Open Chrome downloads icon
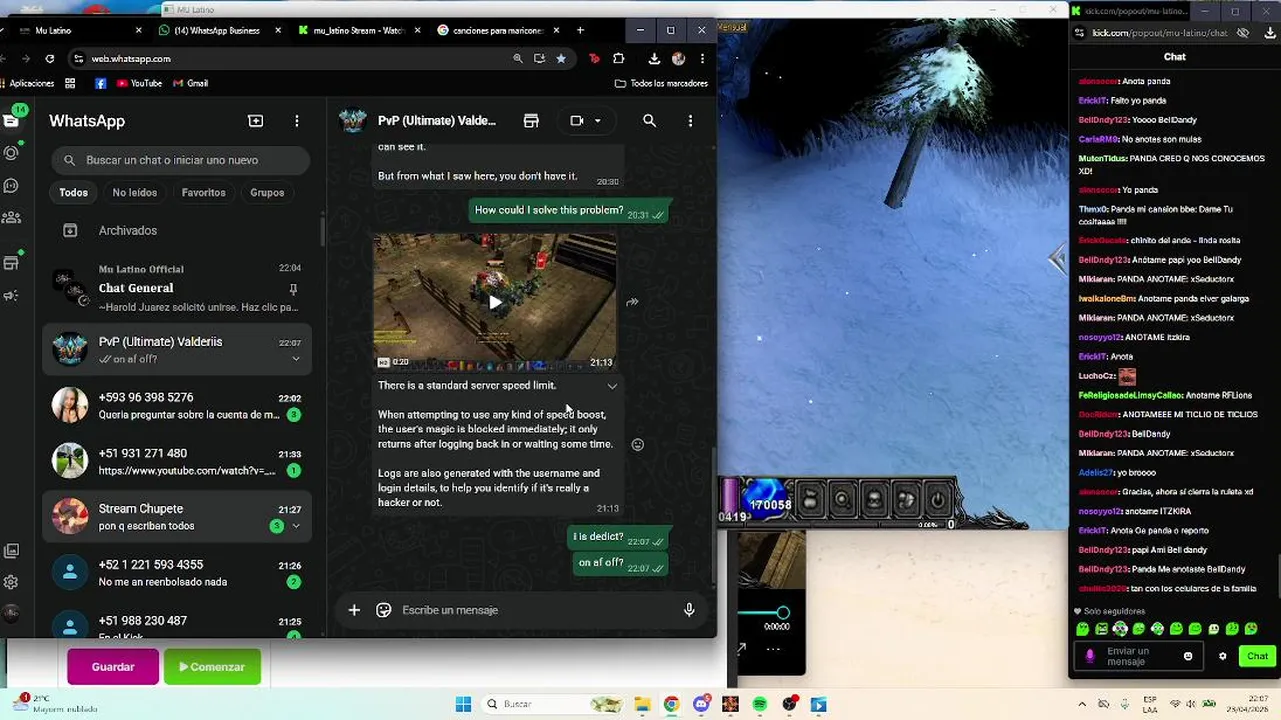 (x=654, y=59)
